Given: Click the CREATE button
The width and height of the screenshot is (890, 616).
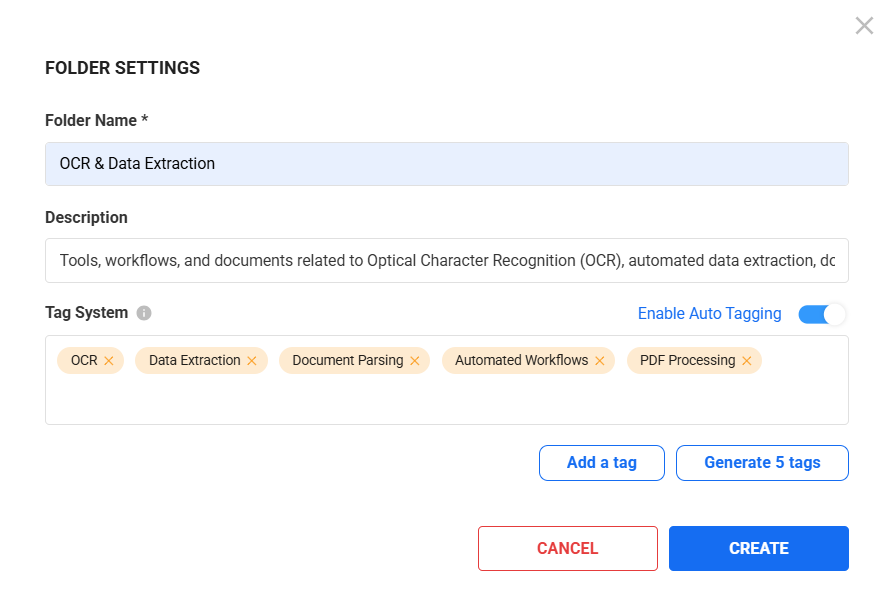Looking at the screenshot, I should [x=758, y=548].
